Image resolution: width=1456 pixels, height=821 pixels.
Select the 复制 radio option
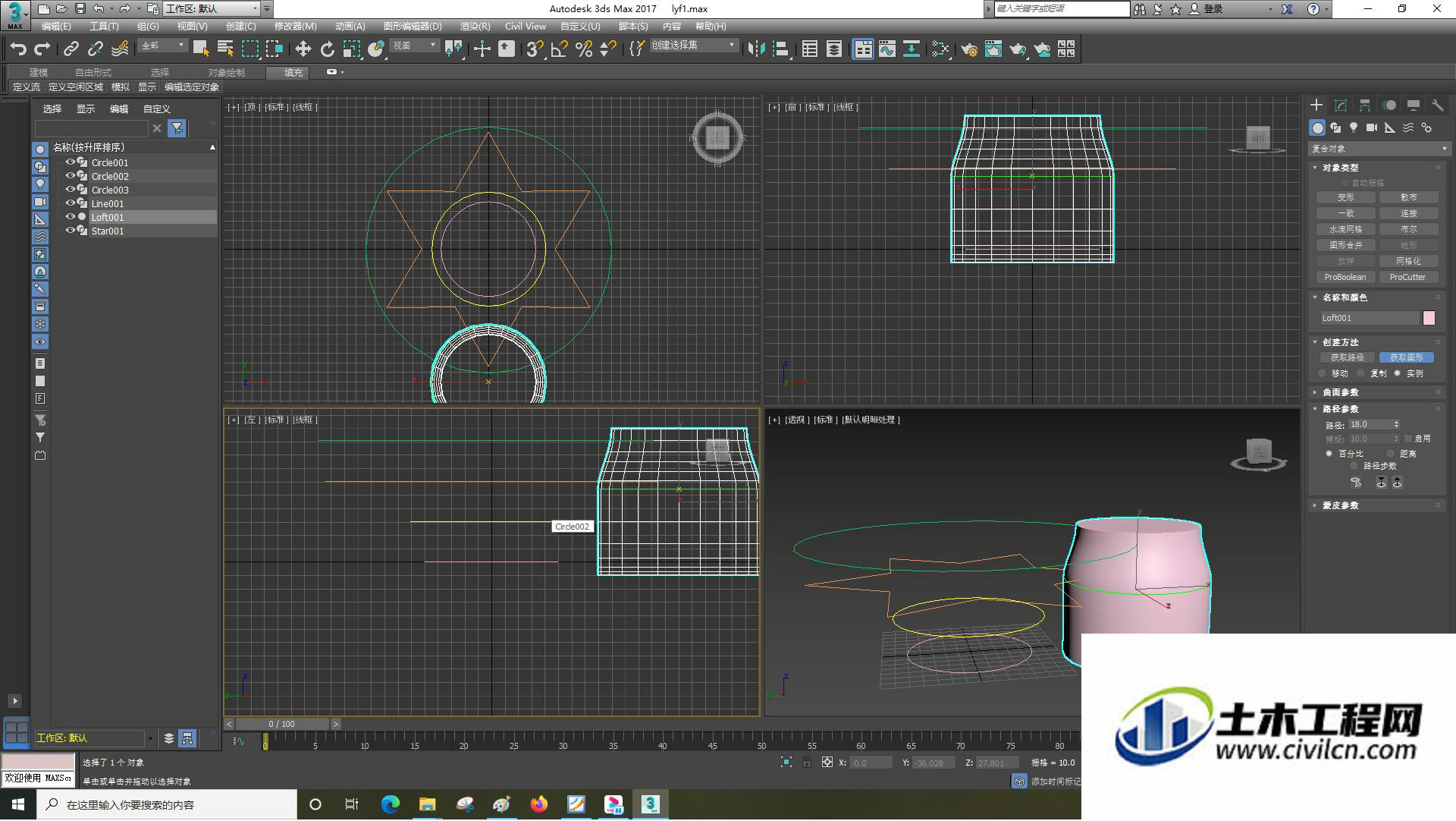pyautogui.click(x=1361, y=373)
